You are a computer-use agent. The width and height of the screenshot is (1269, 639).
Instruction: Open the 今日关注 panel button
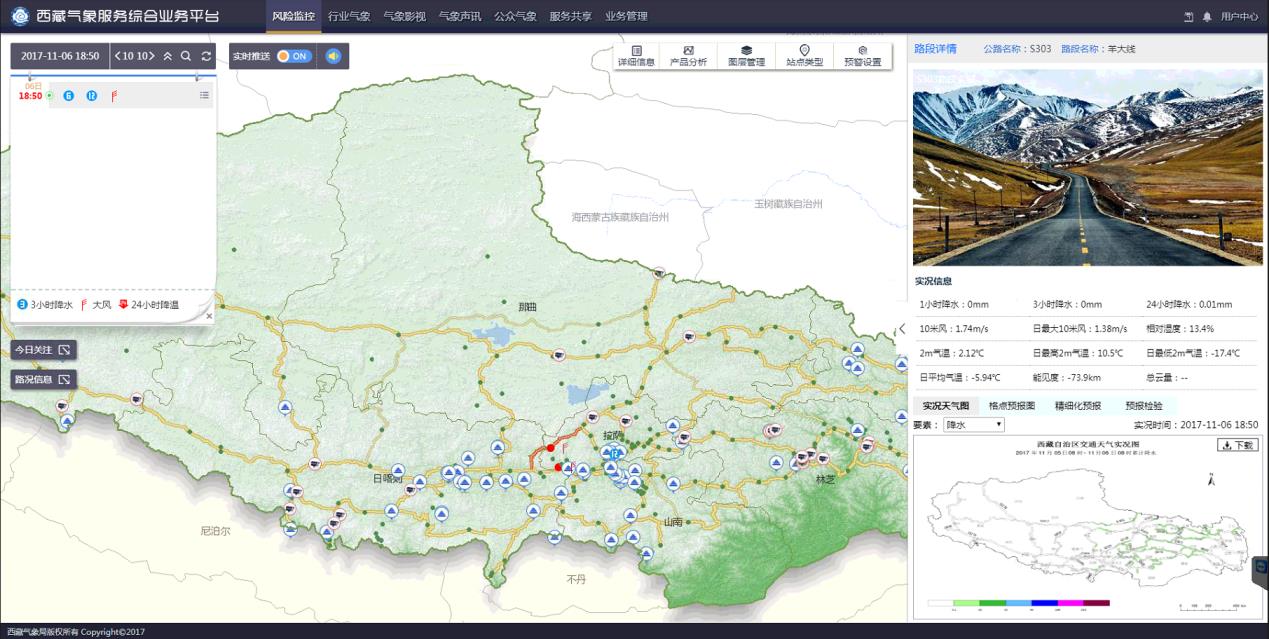(43, 349)
